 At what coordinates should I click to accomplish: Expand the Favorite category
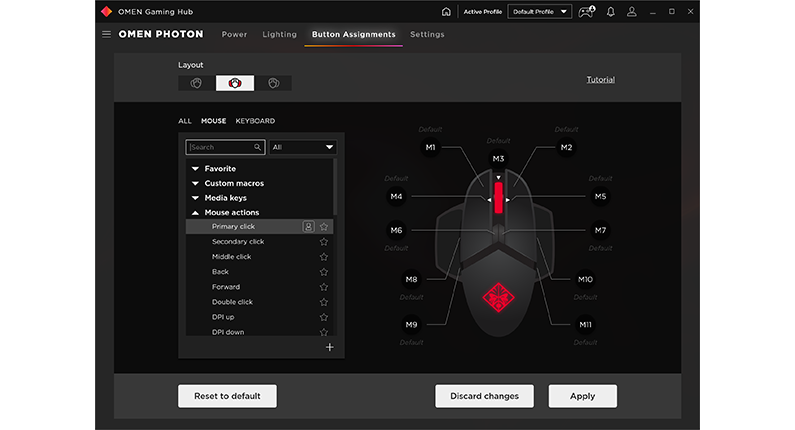195,168
